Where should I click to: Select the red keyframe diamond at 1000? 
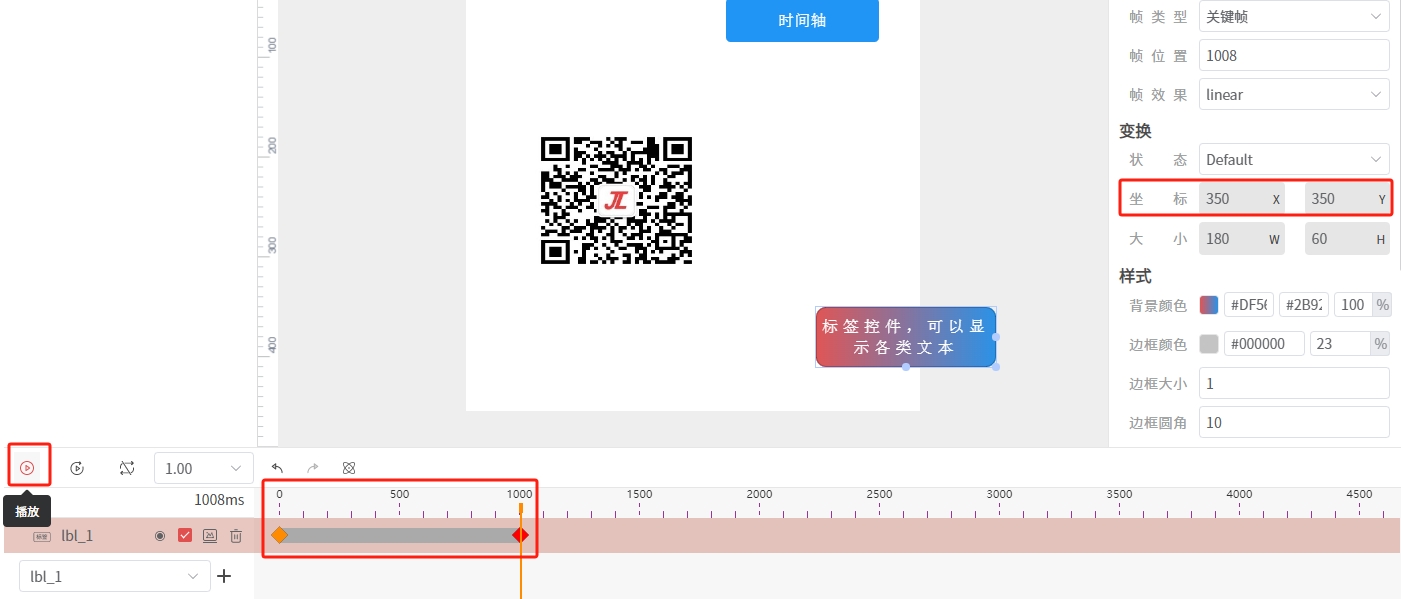(520, 535)
